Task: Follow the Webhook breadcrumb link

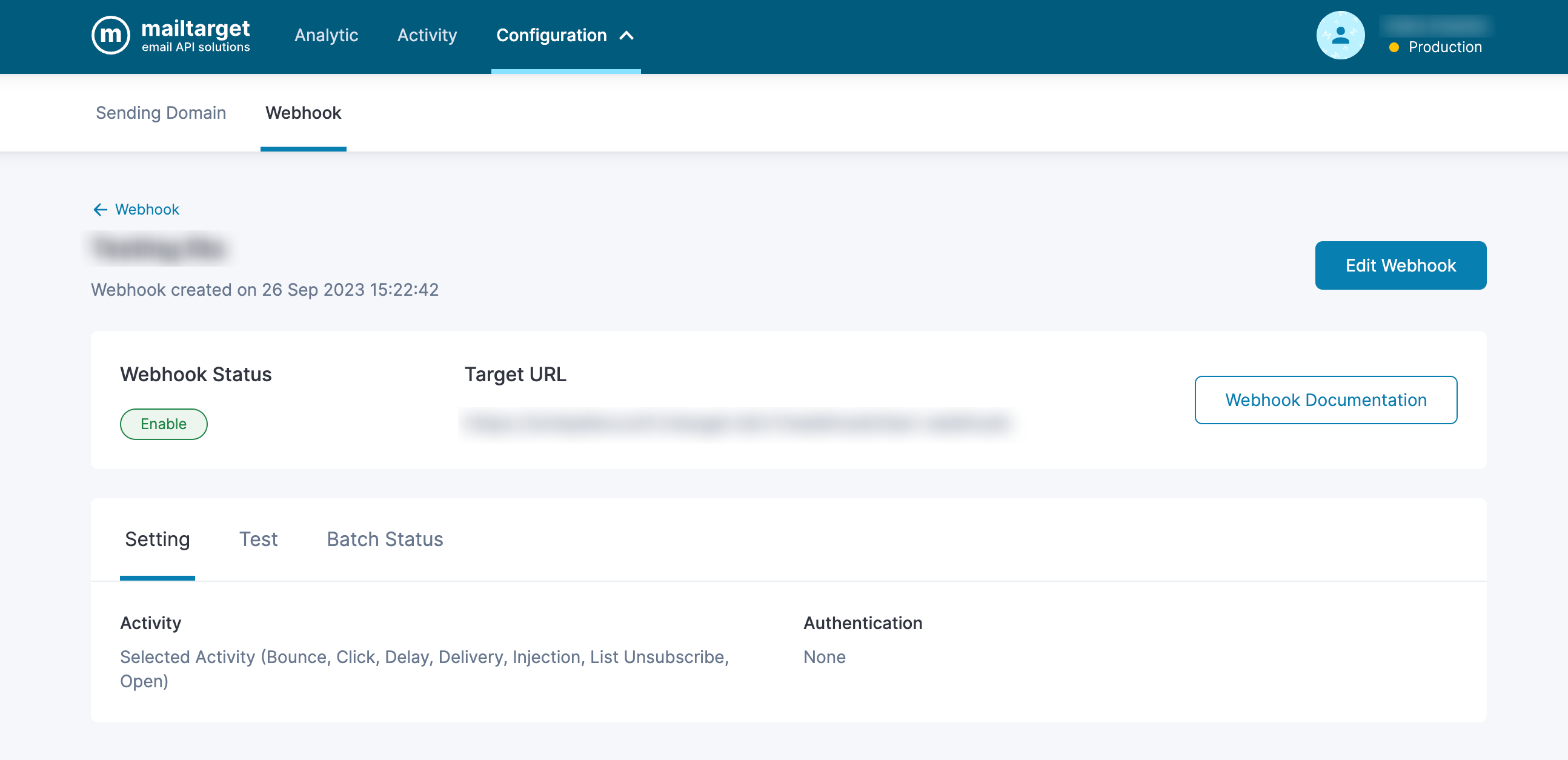Action: pyautogui.click(x=147, y=210)
